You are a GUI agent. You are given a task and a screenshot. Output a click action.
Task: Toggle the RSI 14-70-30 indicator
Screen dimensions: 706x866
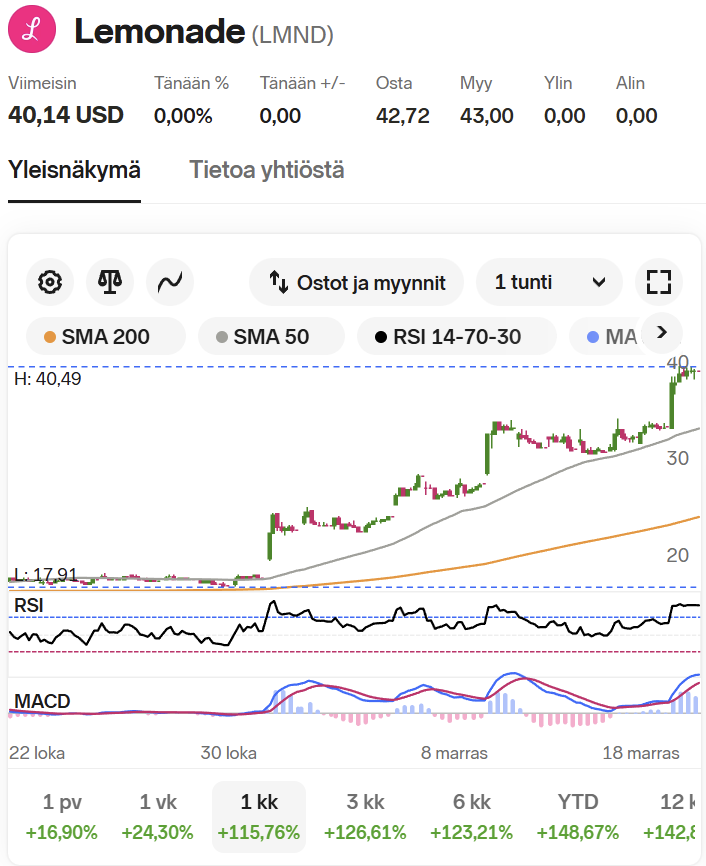(456, 337)
